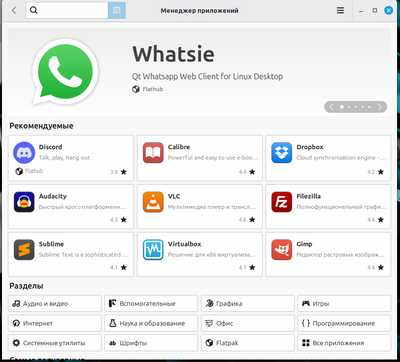
Task: Click inside the search input field
Action: coord(67,11)
